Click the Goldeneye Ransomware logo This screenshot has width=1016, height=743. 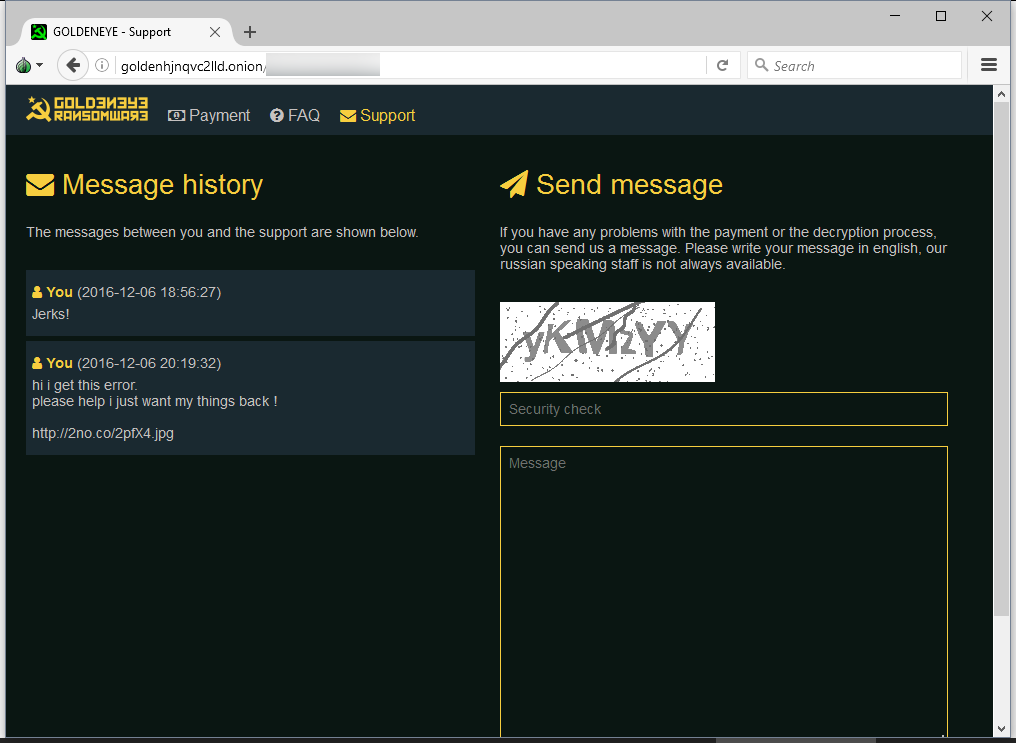click(x=87, y=109)
